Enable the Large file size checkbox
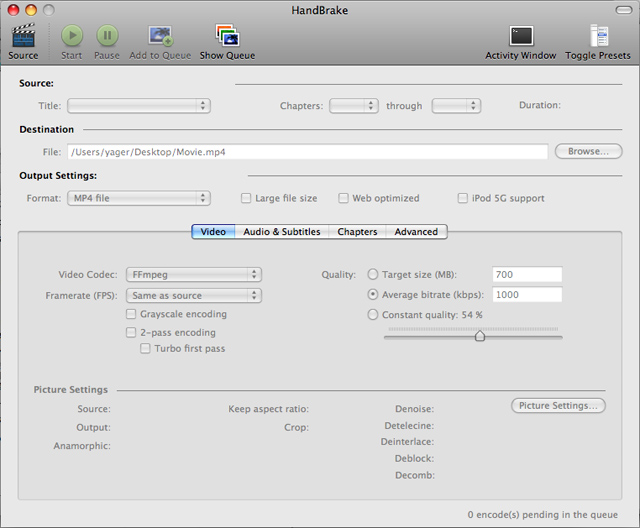The height and width of the screenshot is (528, 640). coord(247,198)
